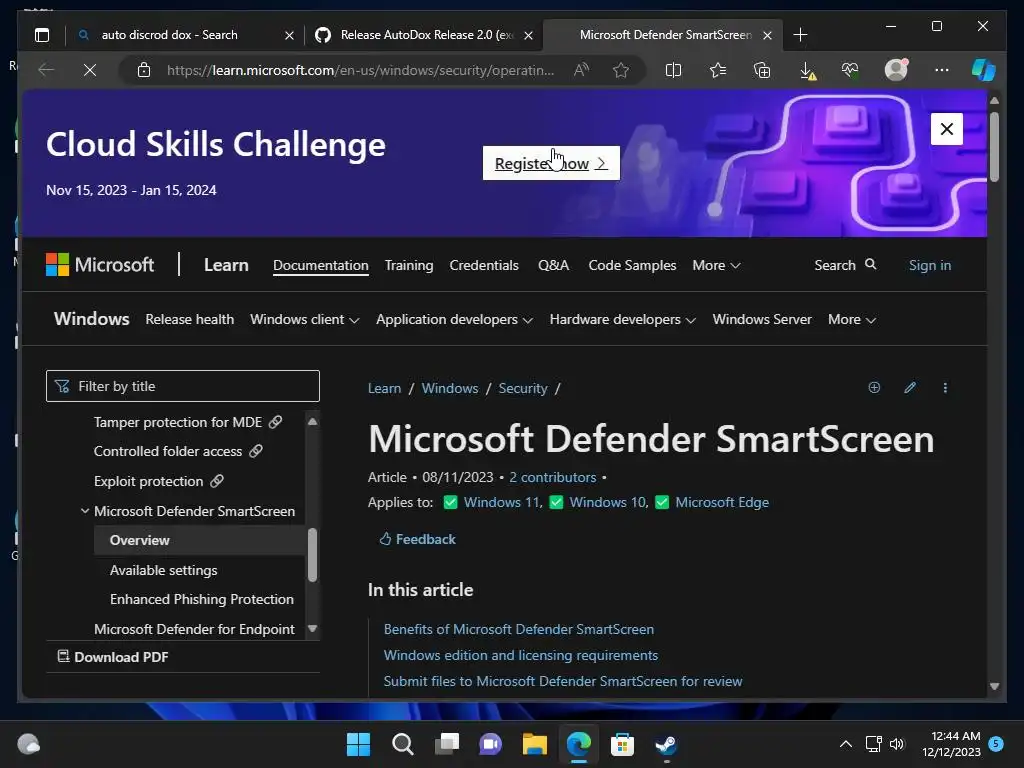Open Security breadcrumb link
The height and width of the screenshot is (768, 1024).
tap(523, 388)
